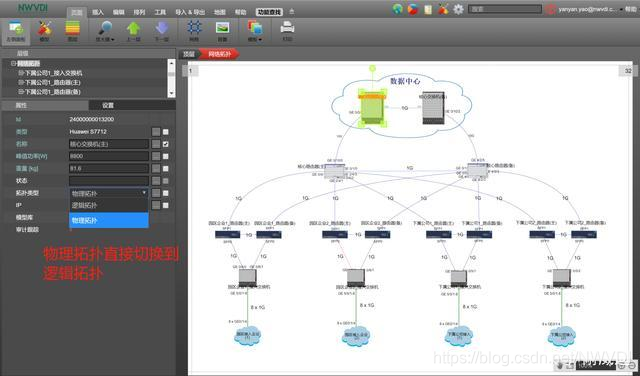The width and height of the screenshot is (640, 376).
Task: Select tree row 下属公司1_路由器(备)
Action: click(x=52, y=92)
